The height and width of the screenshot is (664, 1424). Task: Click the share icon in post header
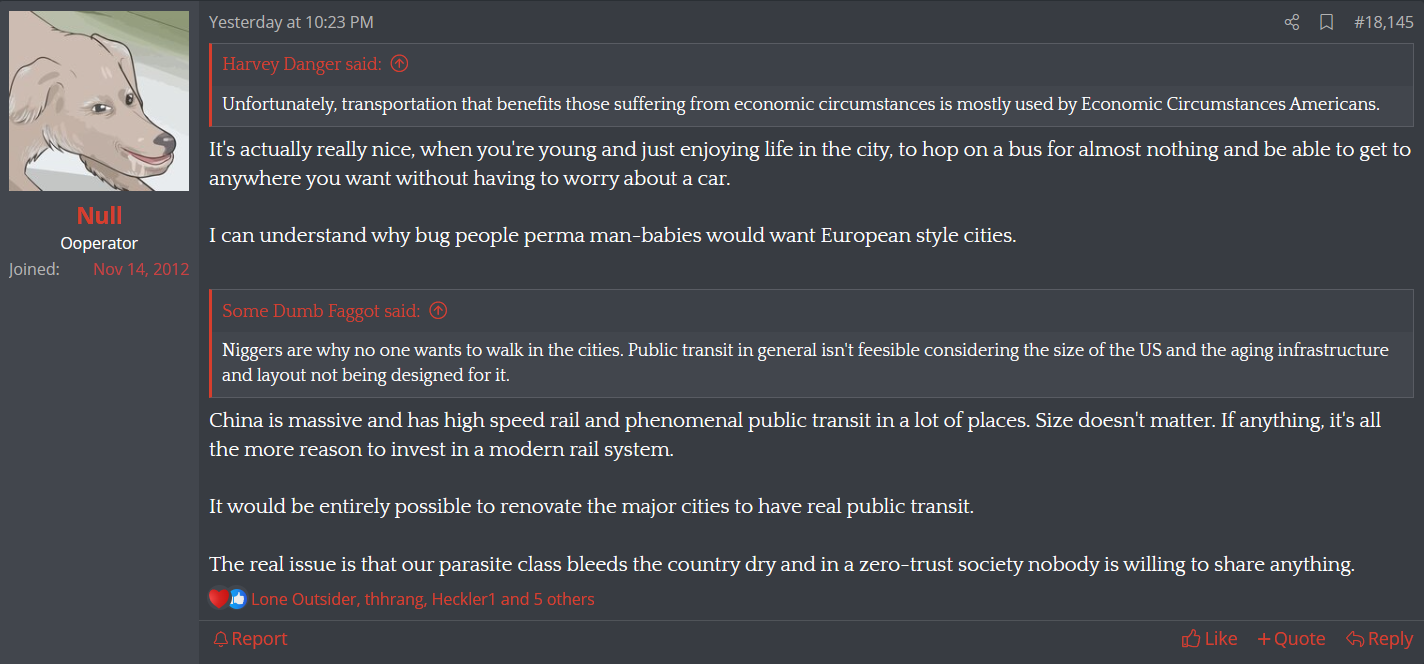[1292, 22]
